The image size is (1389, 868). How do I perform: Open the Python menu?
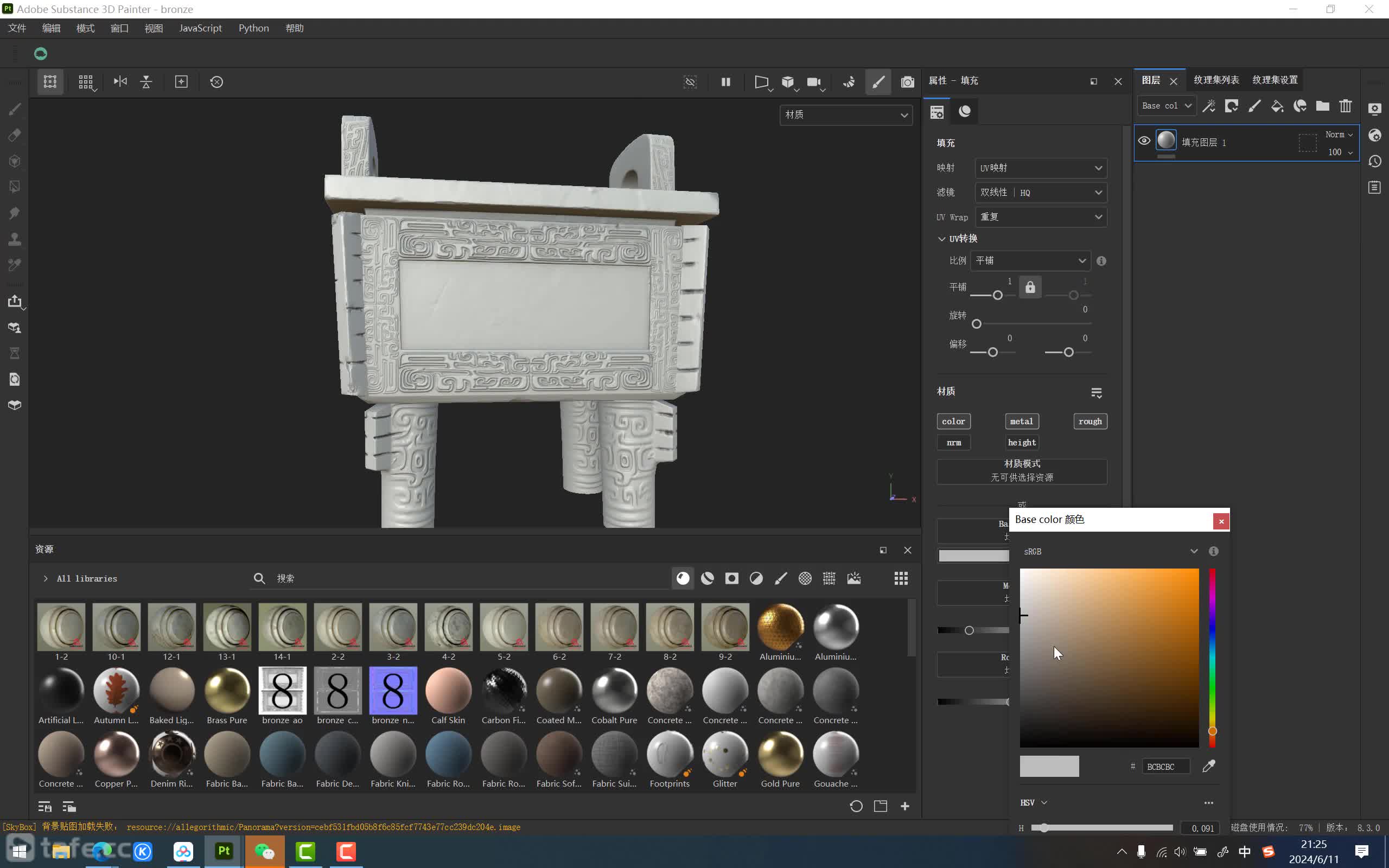click(254, 28)
